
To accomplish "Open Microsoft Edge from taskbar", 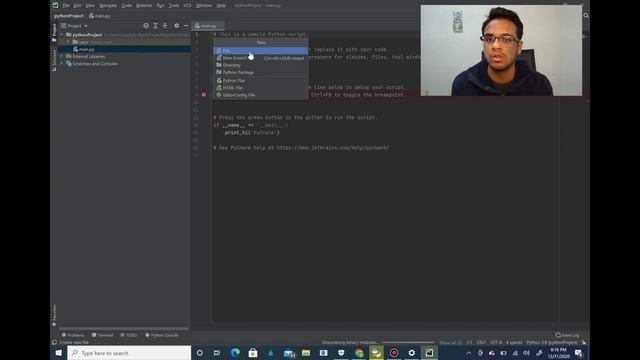I will (x=236, y=353).
